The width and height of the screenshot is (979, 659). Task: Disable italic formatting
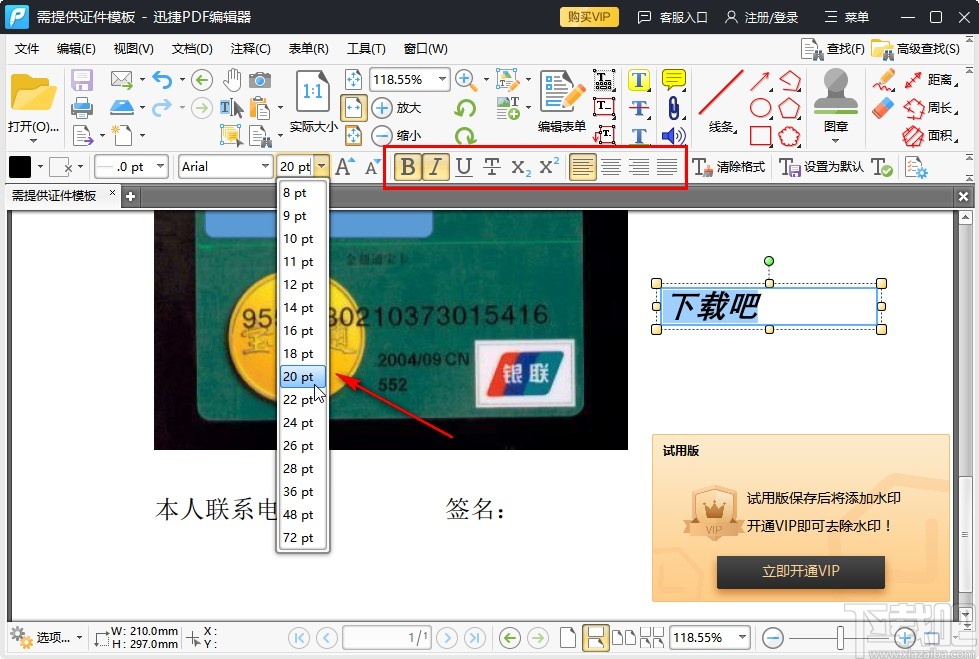point(434,166)
